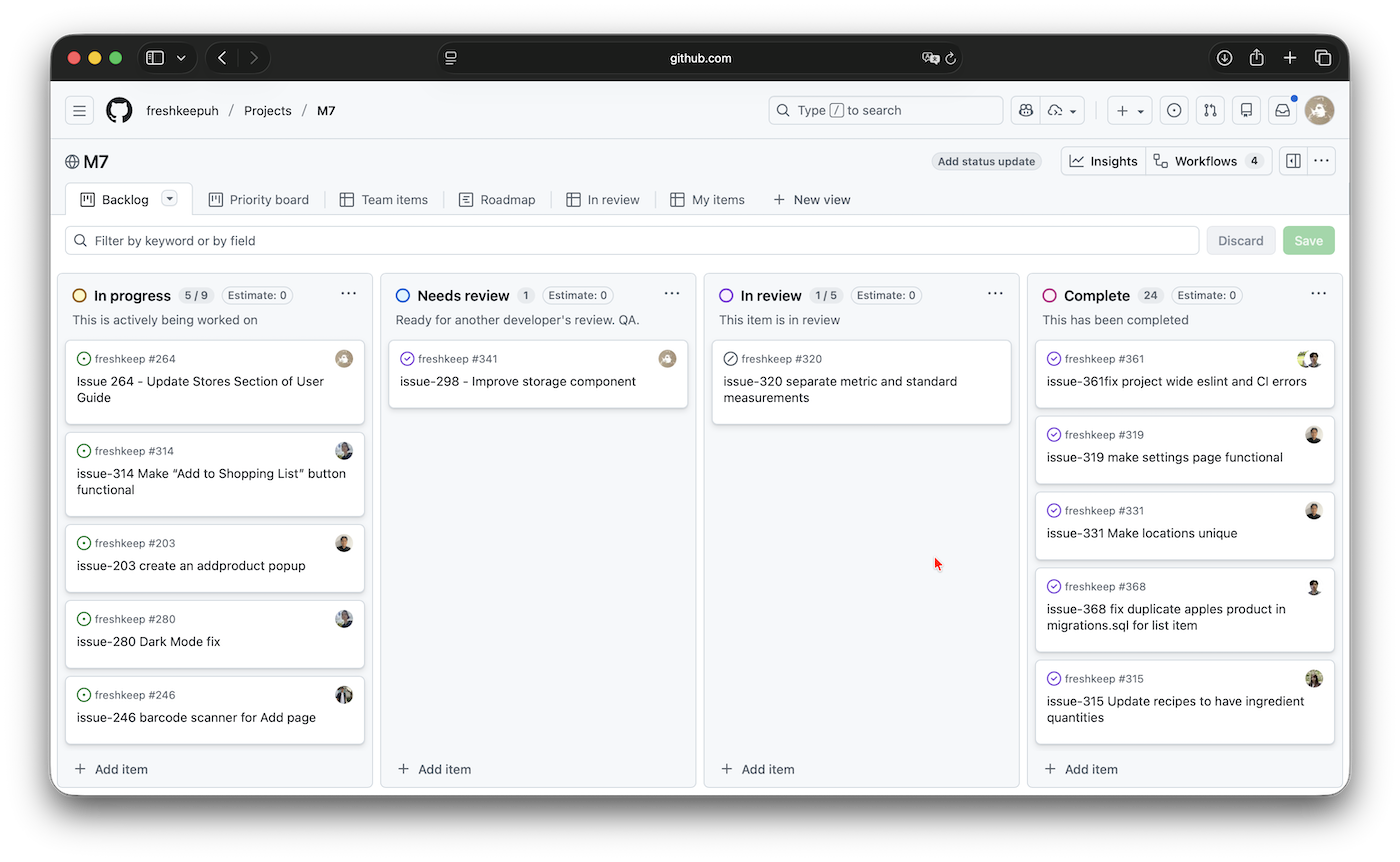Viewport: 1400px width, 862px height.
Task: Toggle the Safari sidebar button
Action: click(x=155, y=58)
